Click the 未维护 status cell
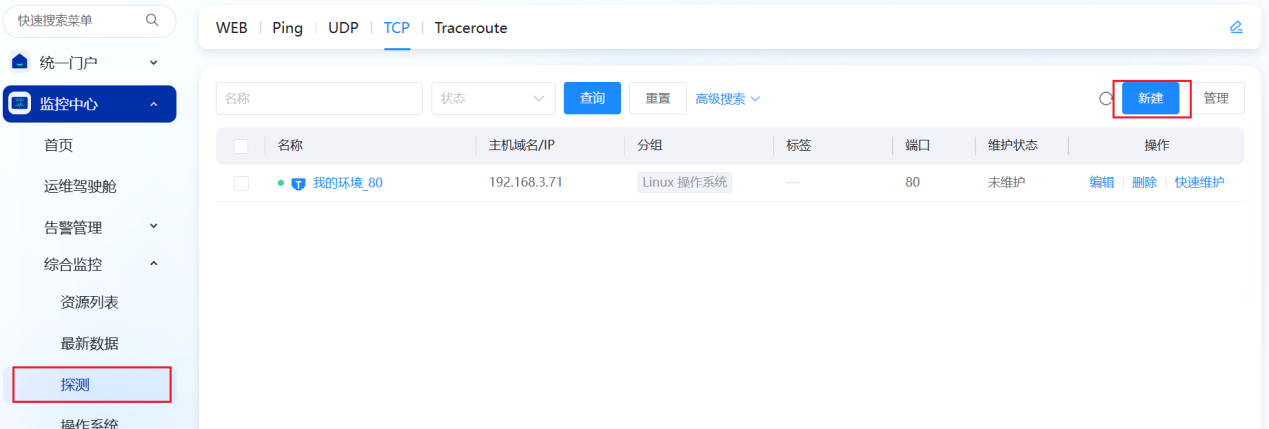Screen dimensions: 1269x429 coord(1007,182)
